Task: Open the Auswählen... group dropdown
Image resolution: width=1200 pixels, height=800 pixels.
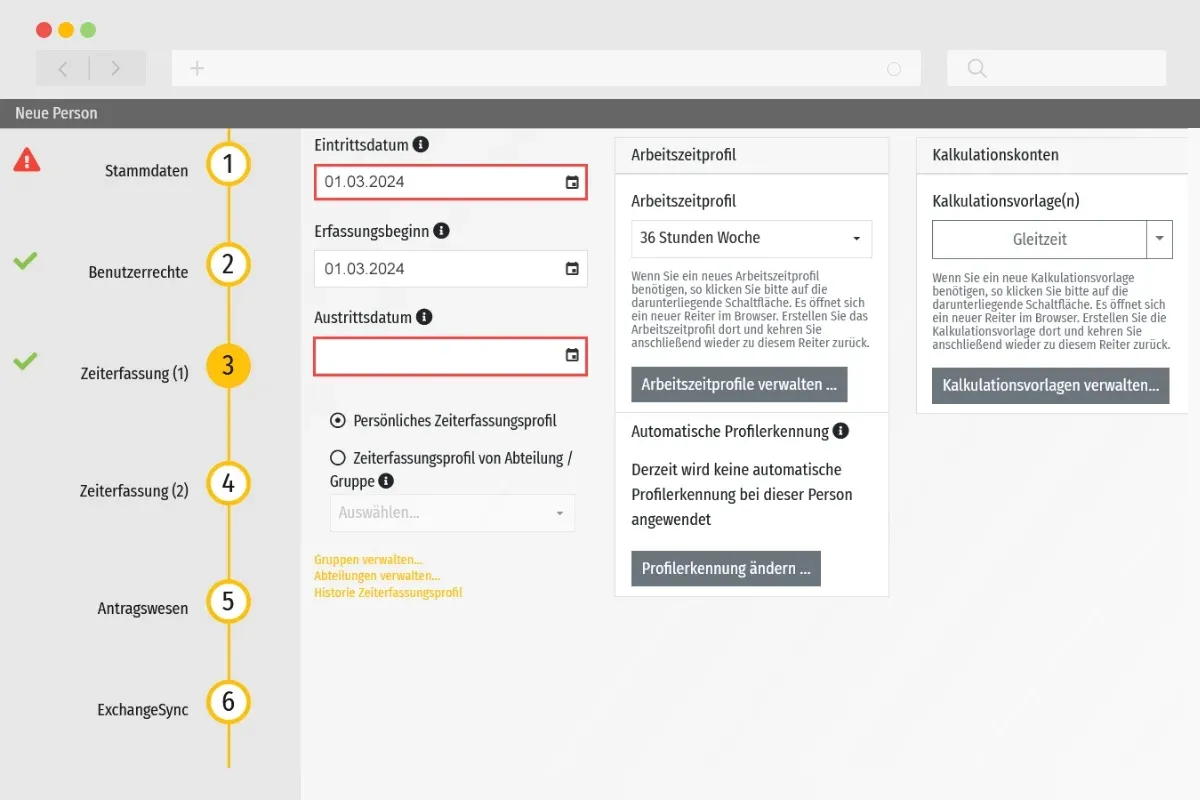Action: [x=453, y=513]
